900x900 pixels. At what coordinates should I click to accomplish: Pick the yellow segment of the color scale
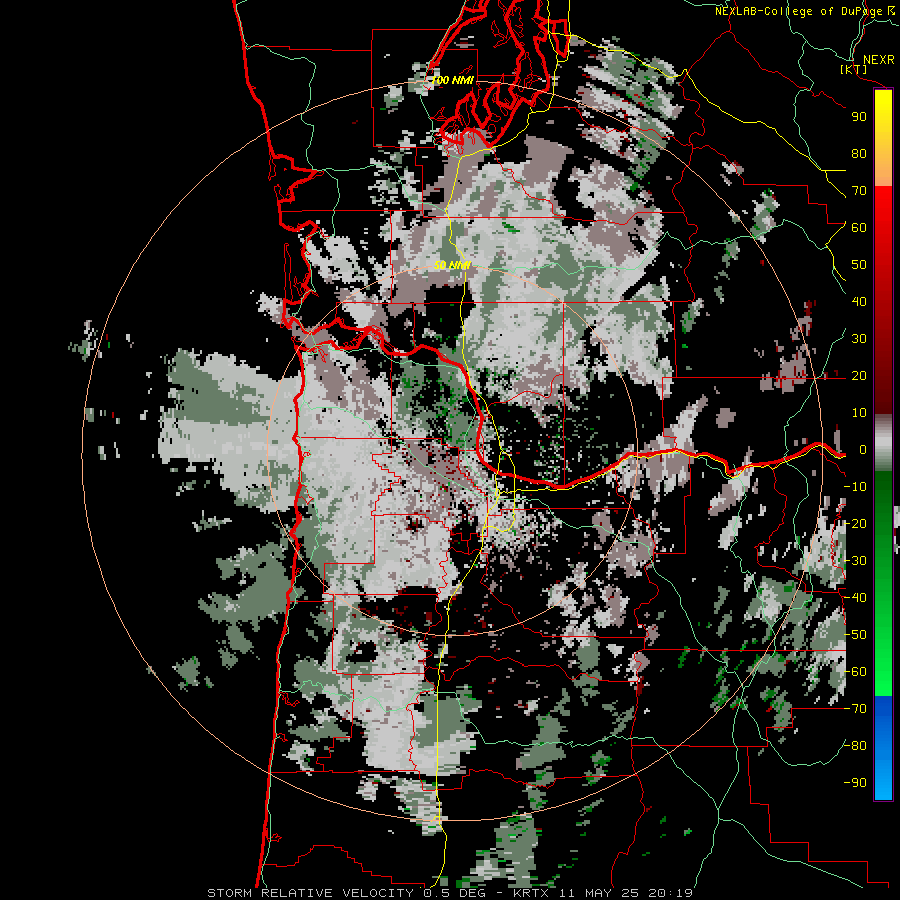tap(883, 123)
